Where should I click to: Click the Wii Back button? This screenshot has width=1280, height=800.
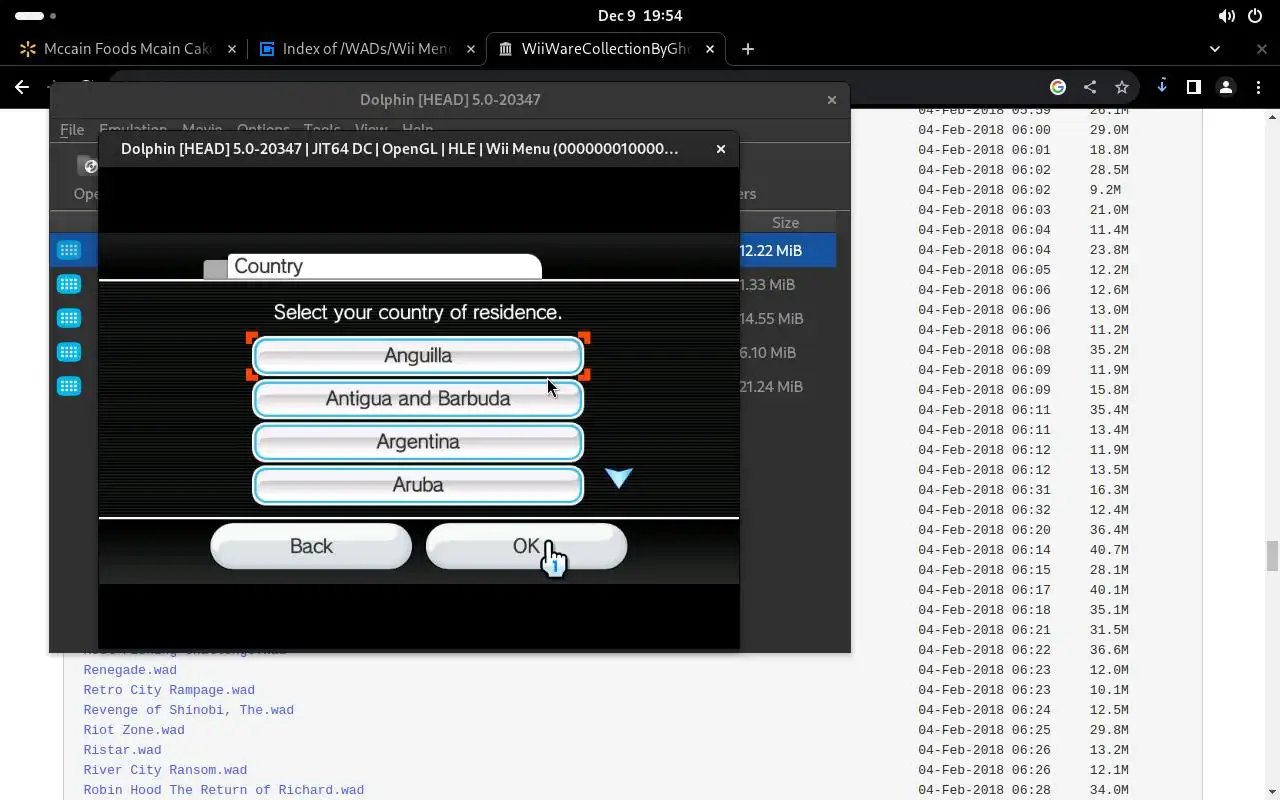tap(311, 546)
